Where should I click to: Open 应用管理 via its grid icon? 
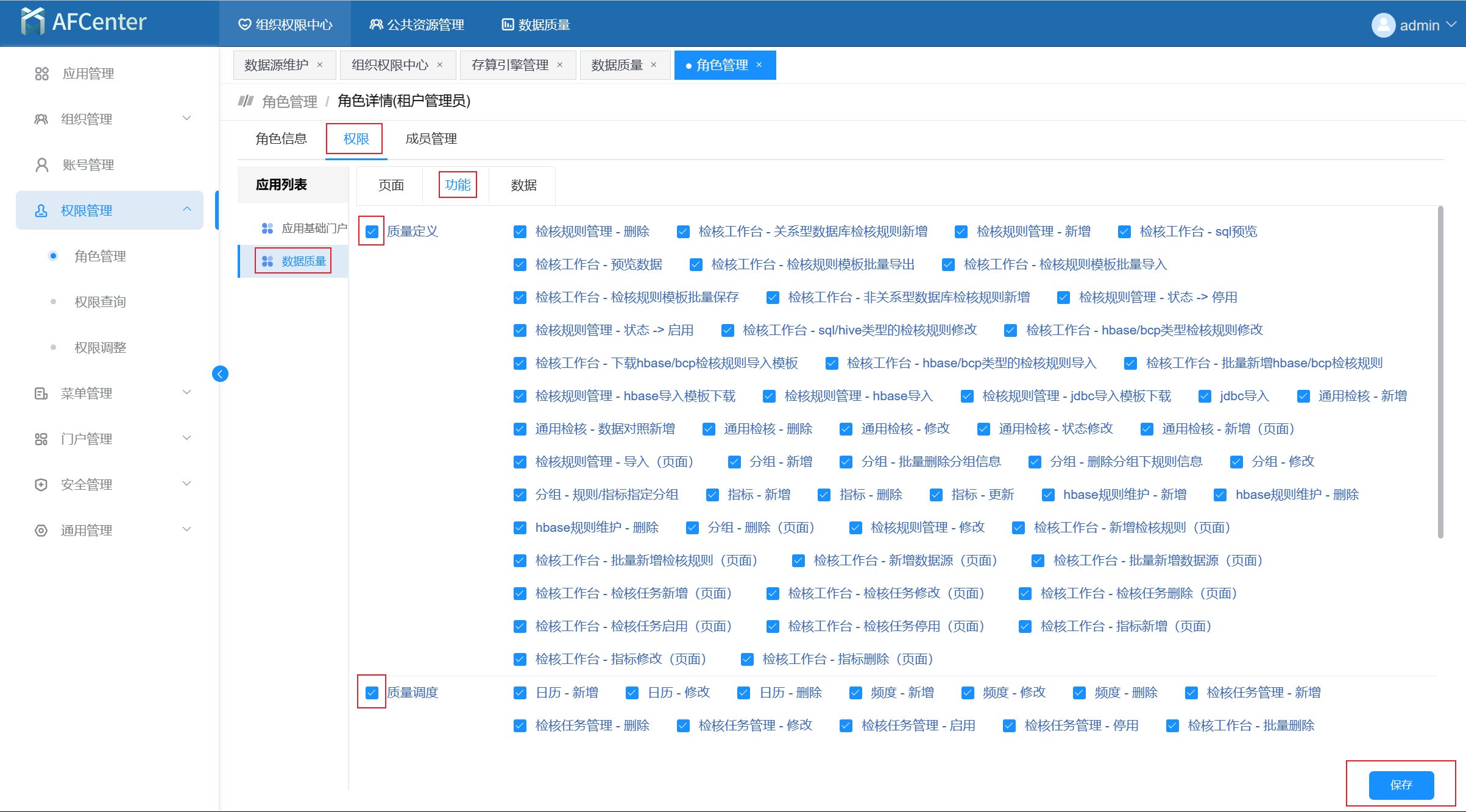pos(41,74)
